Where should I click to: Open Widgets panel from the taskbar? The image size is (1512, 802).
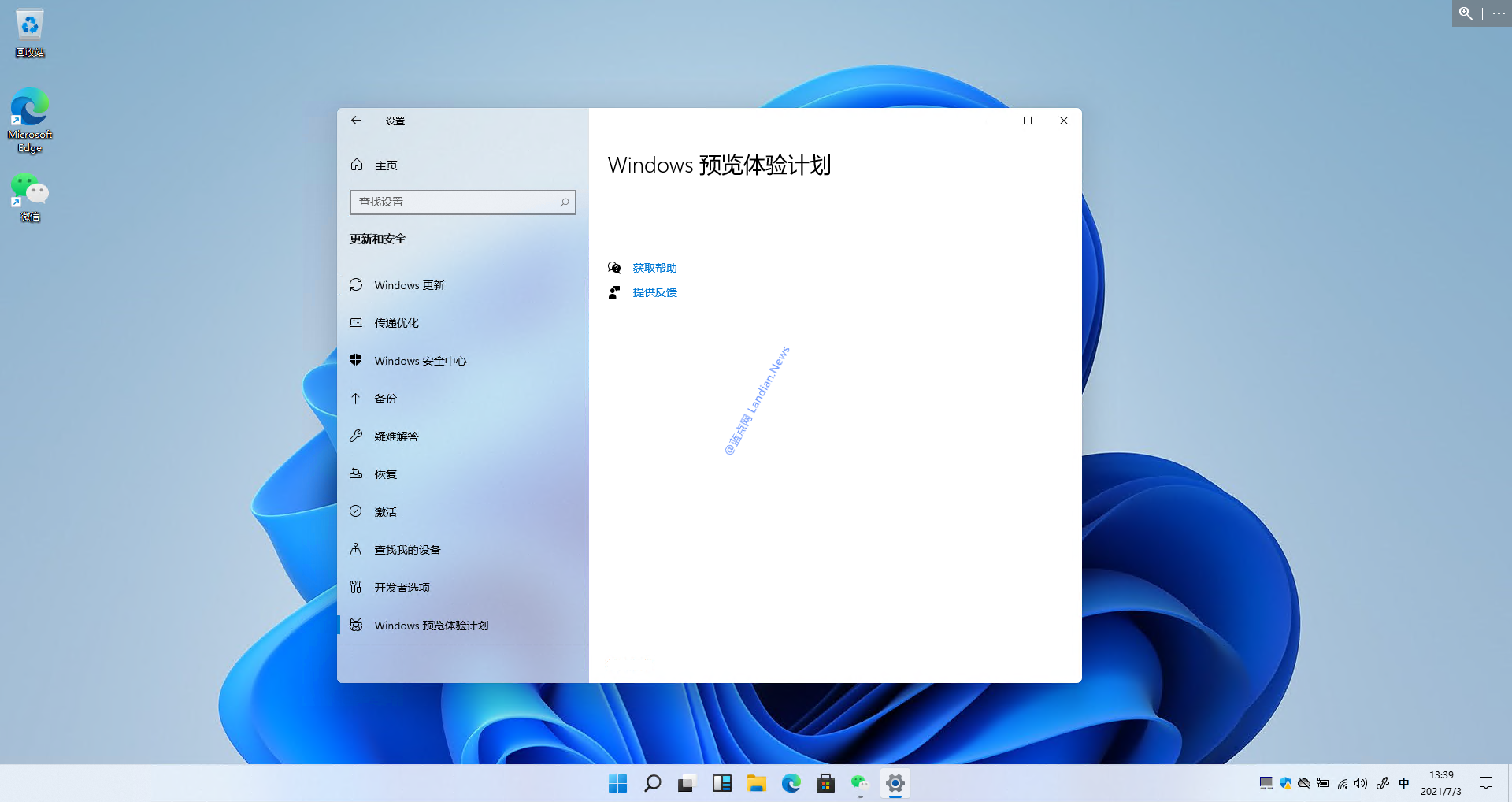(x=722, y=783)
